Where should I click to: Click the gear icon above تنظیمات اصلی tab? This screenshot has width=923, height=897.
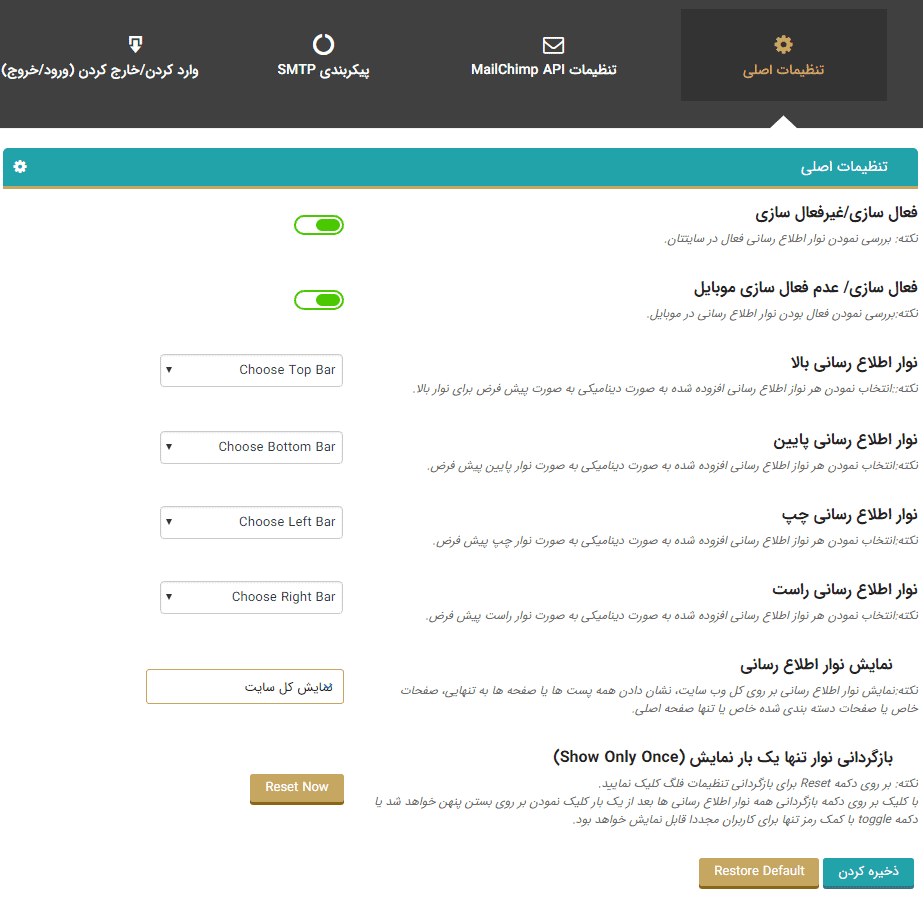pos(783,44)
